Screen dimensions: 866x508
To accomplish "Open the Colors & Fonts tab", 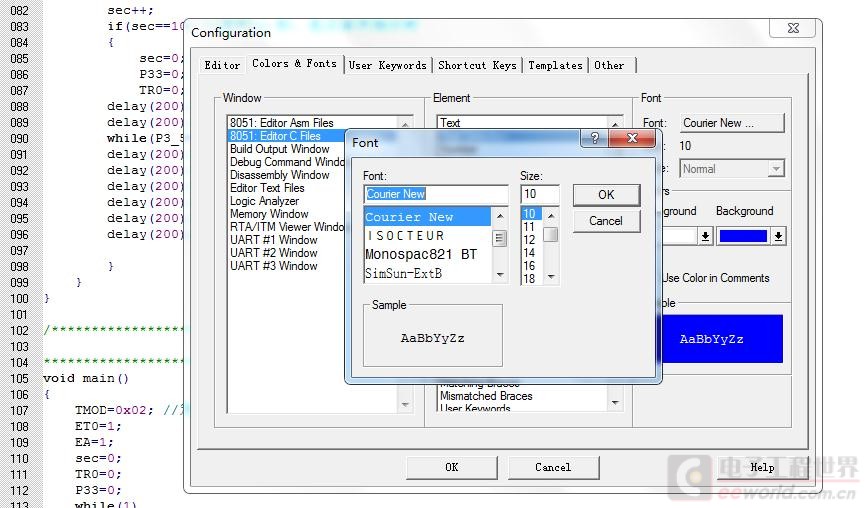I will tap(294, 64).
